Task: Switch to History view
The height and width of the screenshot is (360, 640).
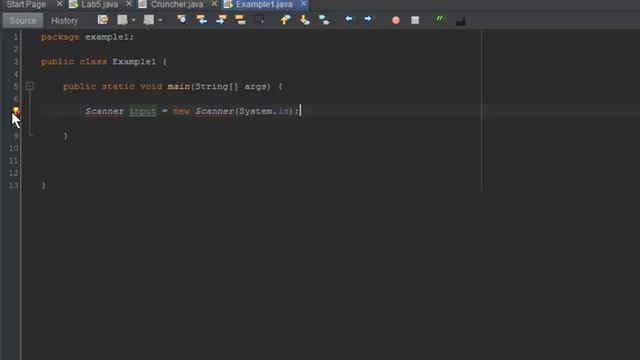Action: (x=64, y=20)
